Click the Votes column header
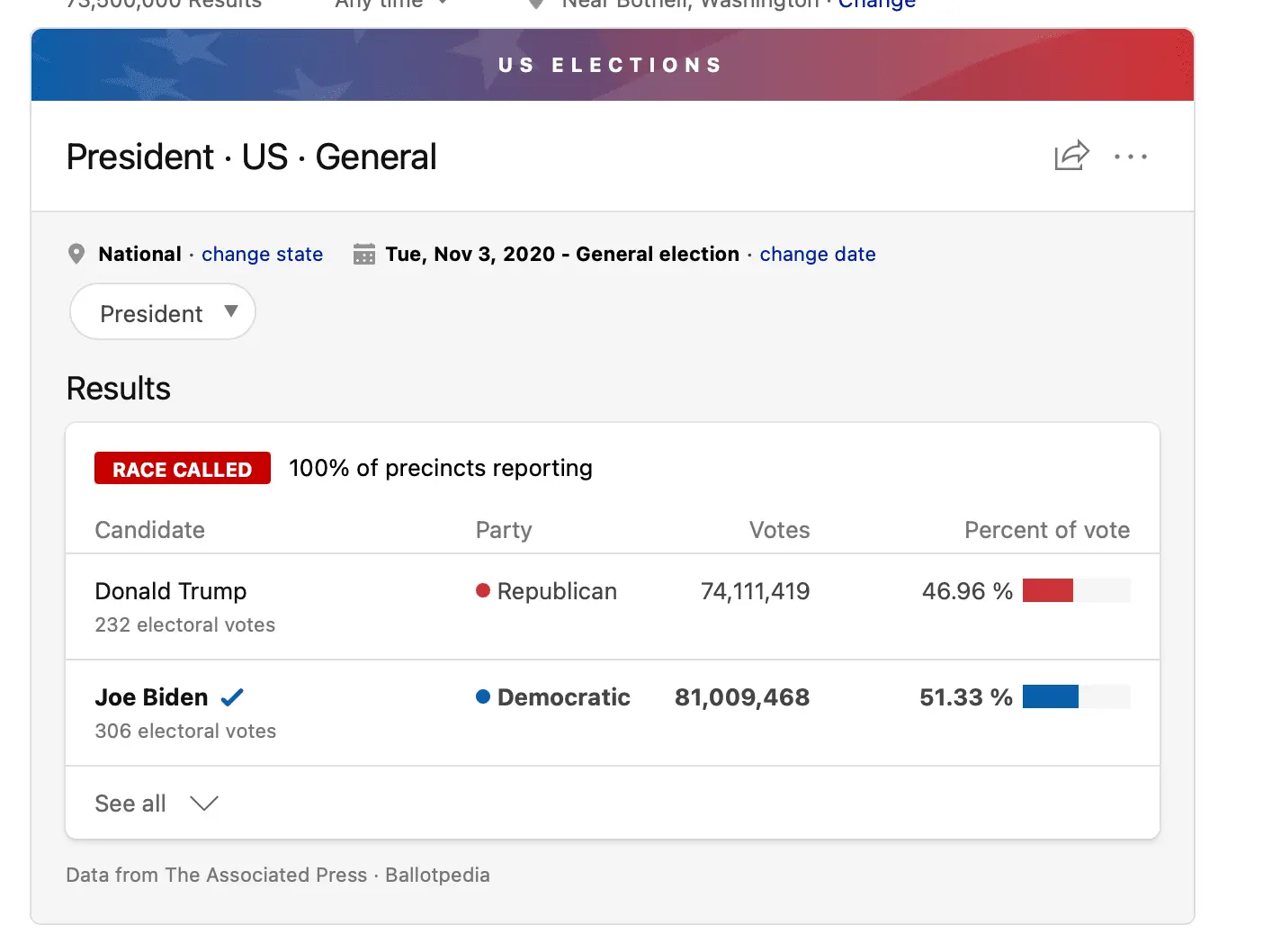 point(779,530)
